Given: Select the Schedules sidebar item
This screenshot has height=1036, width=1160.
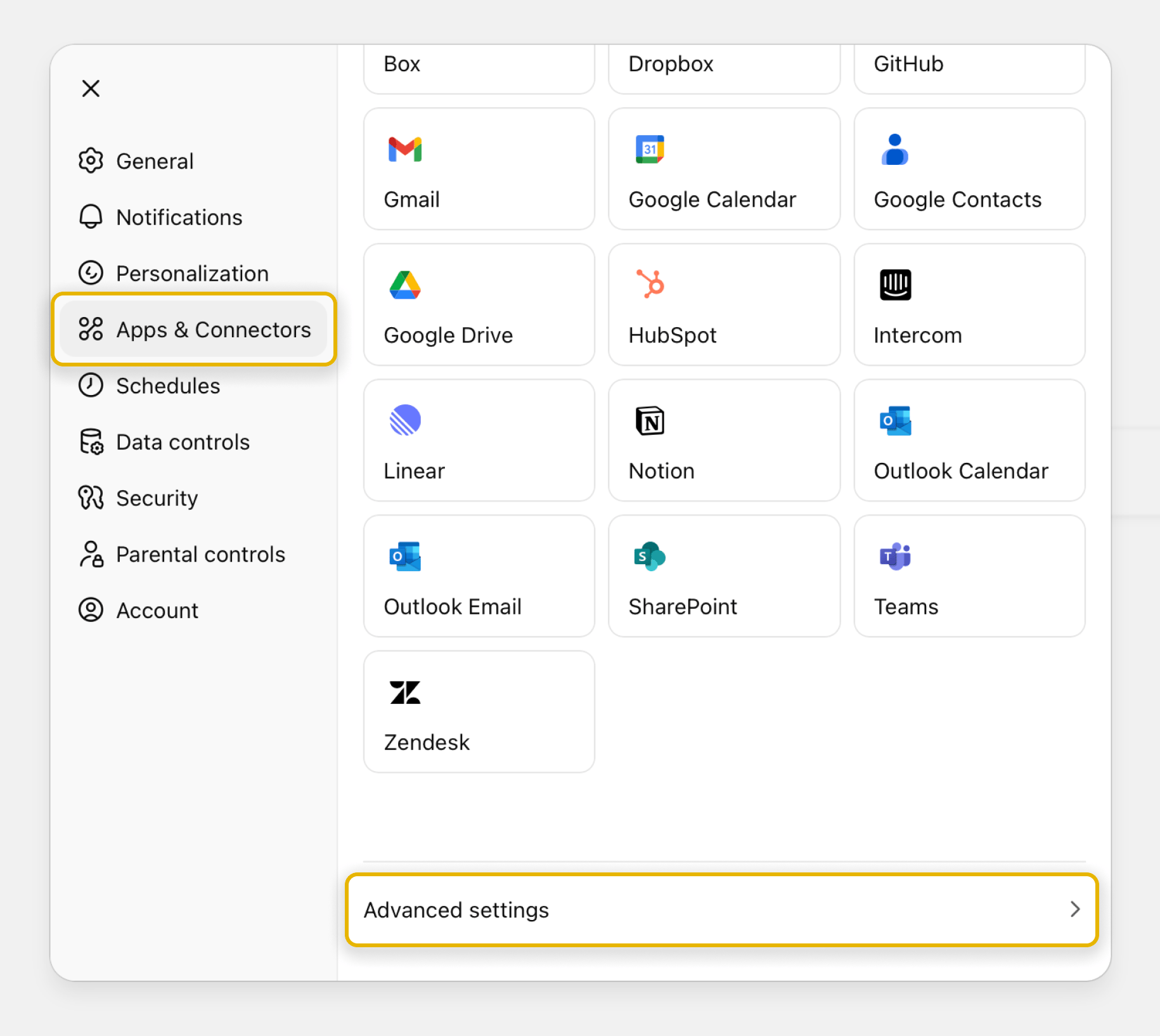Looking at the screenshot, I should (168, 385).
